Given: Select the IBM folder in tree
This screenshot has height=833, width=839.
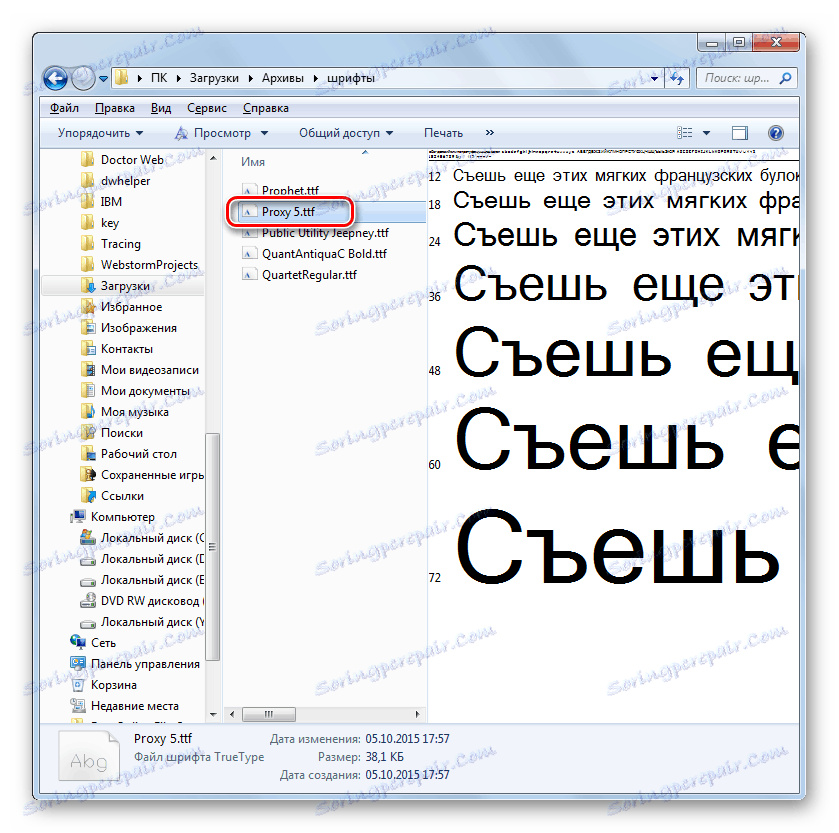Looking at the screenshot, I should pyautogui.click(x=111, y=202).
